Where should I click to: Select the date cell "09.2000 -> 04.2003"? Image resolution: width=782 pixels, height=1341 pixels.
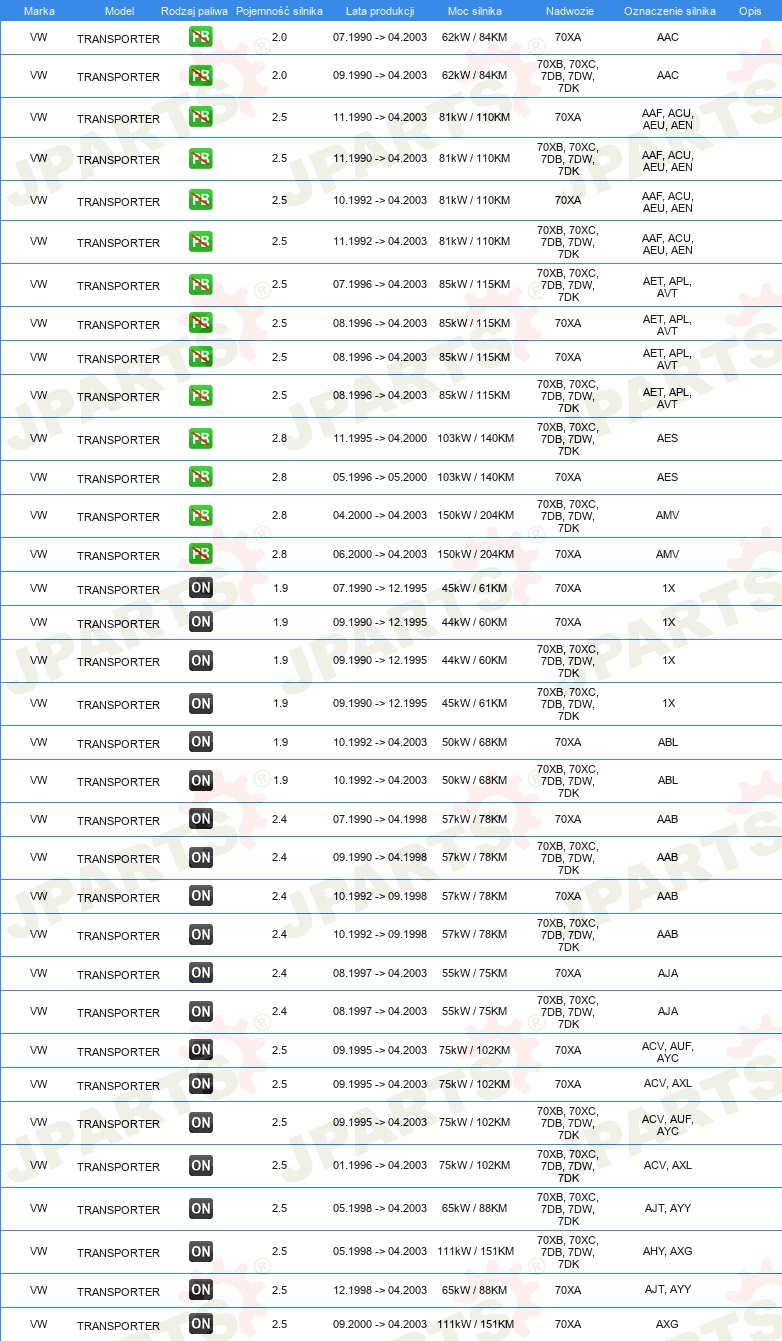click(380, 1324)
